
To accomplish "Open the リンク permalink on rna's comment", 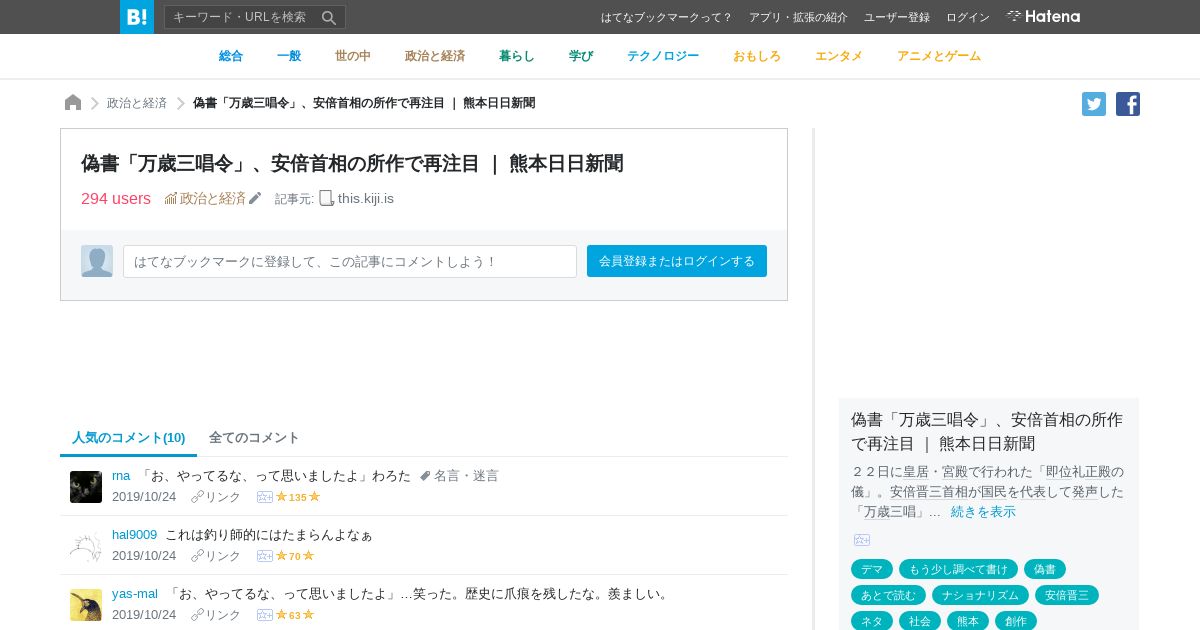I will [216, 497].
